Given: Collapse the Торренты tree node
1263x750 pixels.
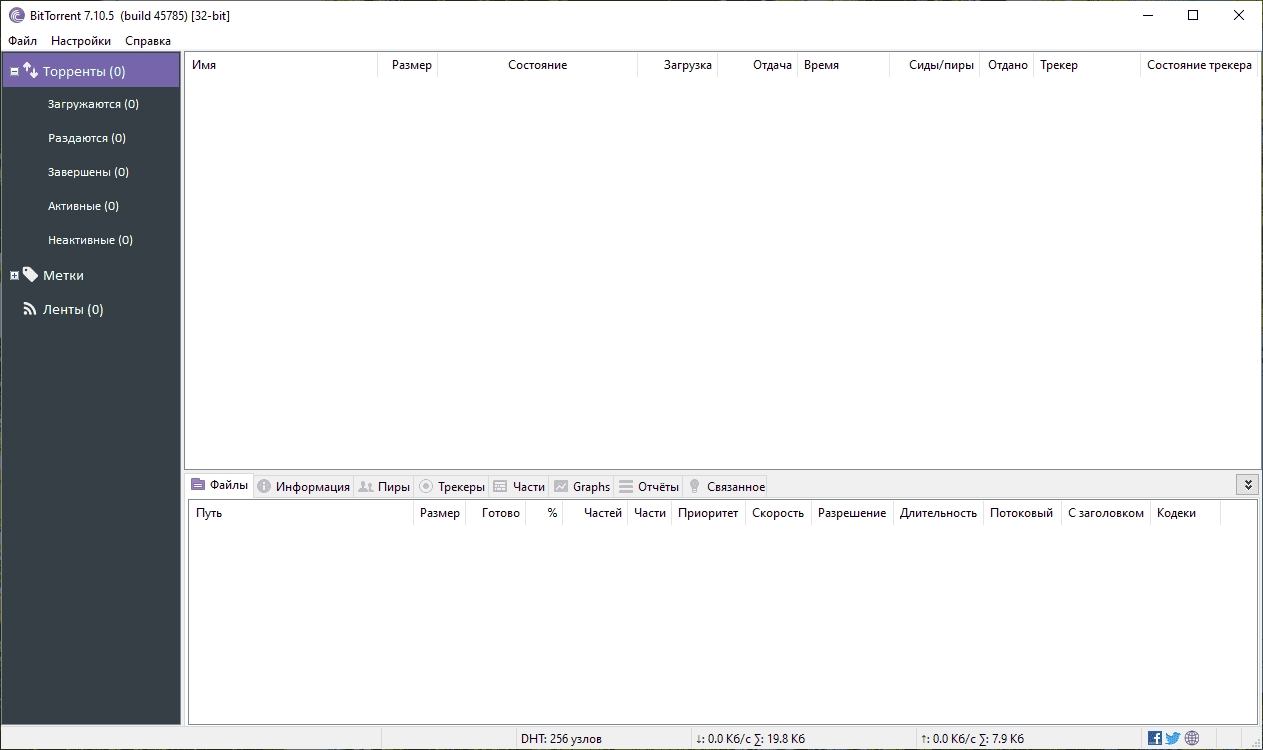Looking at the screenshot, I should tap(14, 72).
